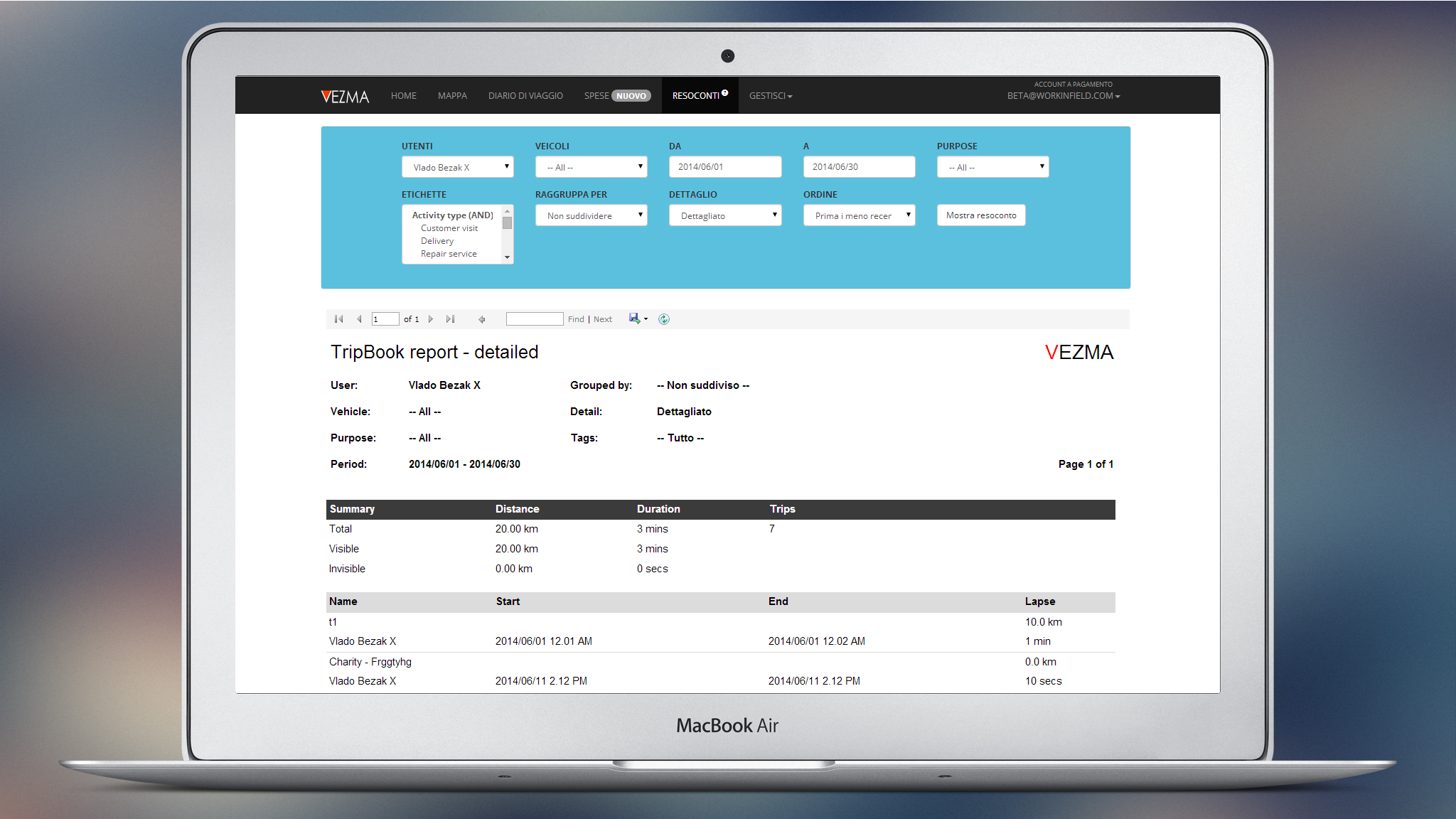
Task: Go to first report page
Action: [339, 319]
